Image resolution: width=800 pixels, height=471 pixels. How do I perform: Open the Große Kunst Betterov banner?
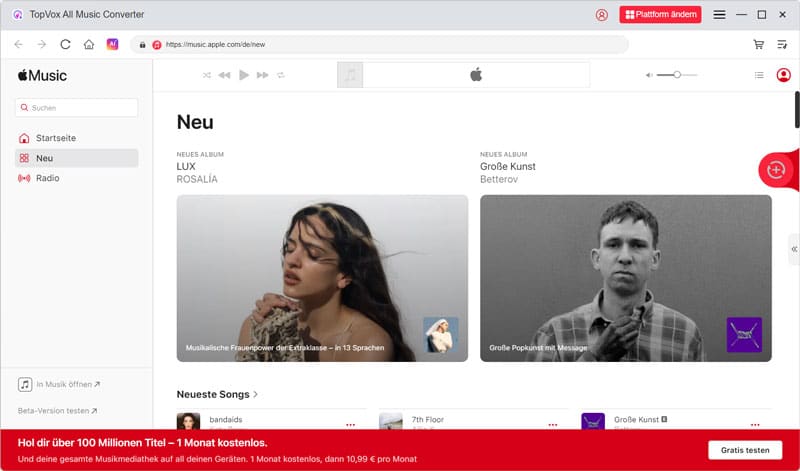point(626,278)
